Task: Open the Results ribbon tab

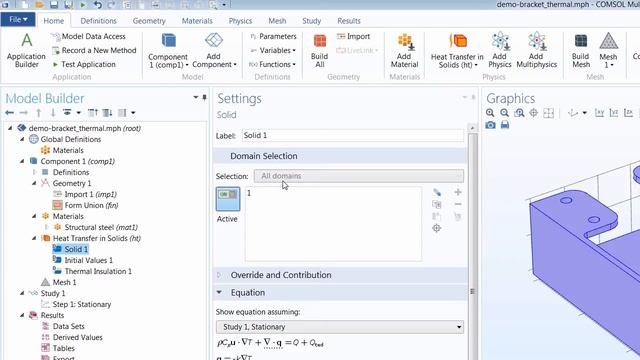Action: 349,21
